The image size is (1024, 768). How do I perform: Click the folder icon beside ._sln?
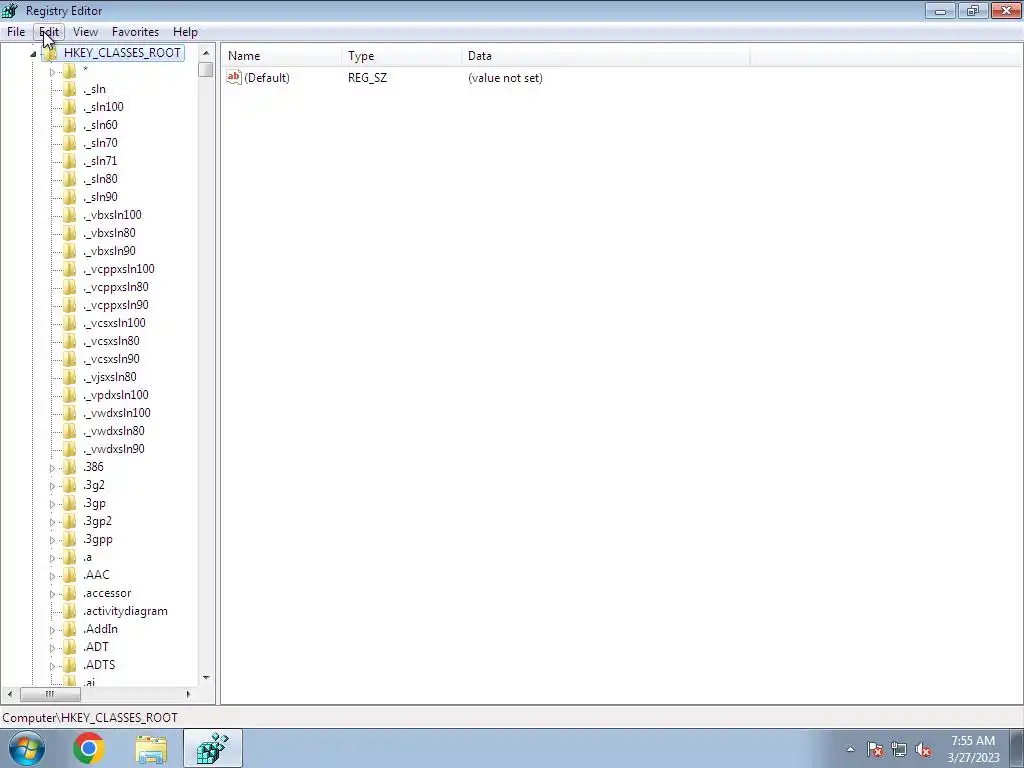pos(70,89)
